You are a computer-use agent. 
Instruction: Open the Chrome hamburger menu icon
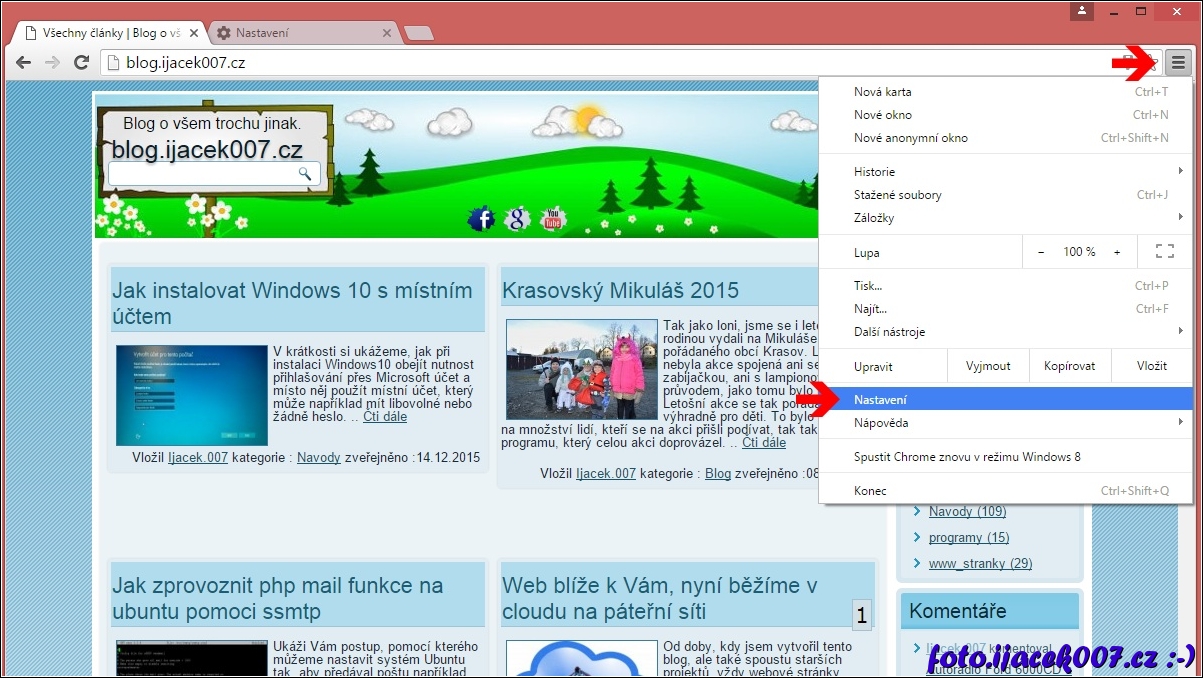1179,62
